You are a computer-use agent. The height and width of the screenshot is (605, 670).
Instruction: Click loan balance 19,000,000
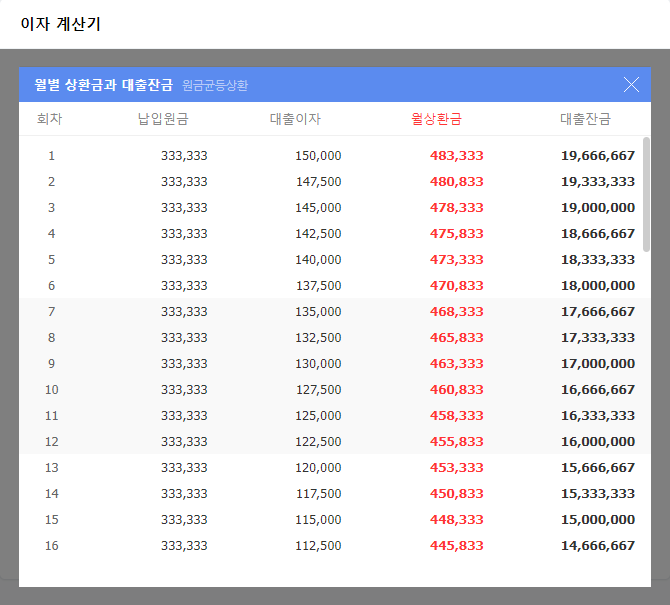coord(598,208)
